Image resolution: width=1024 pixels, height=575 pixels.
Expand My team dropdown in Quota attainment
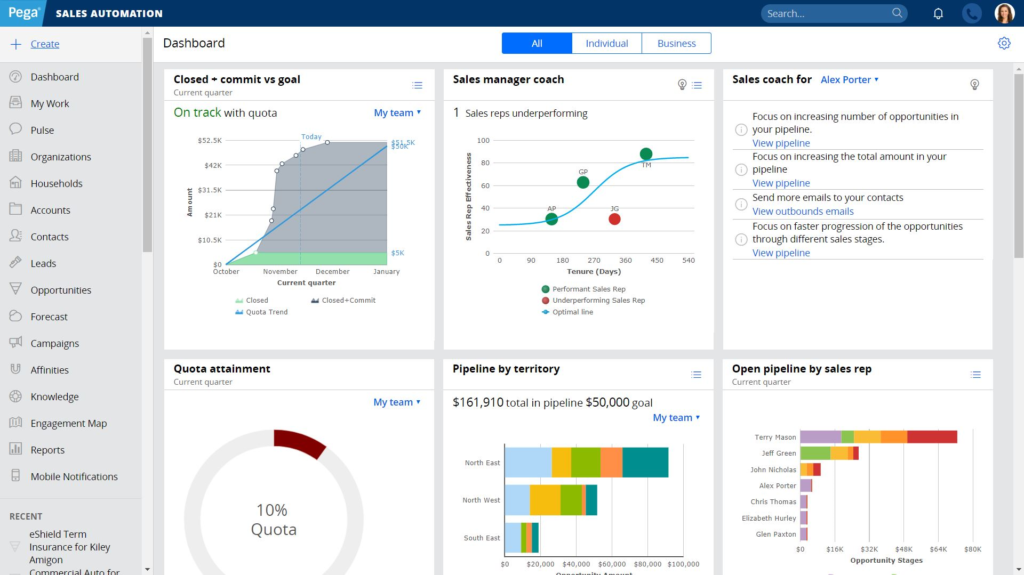[396, 402]
